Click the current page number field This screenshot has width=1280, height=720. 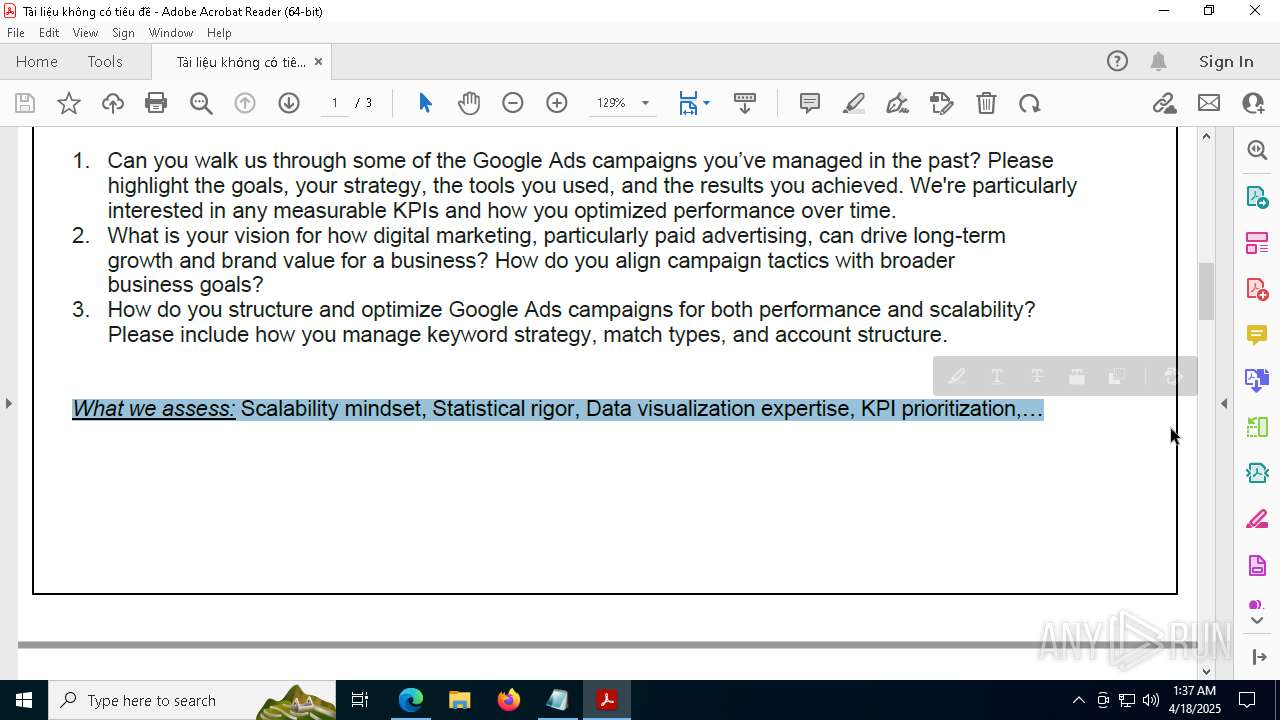[334, 103]
